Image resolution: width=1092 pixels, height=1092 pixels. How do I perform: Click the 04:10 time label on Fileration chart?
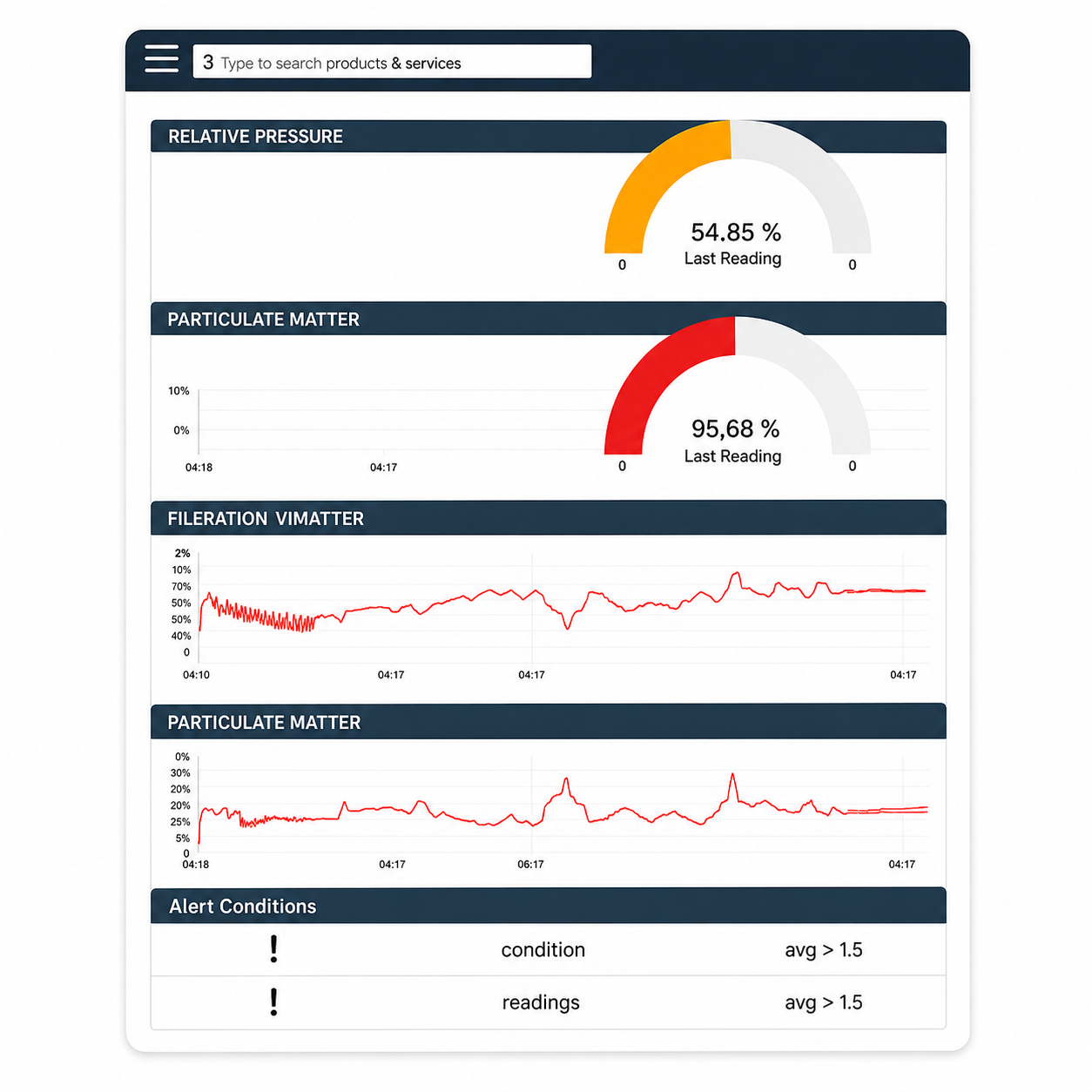point(196,675)
